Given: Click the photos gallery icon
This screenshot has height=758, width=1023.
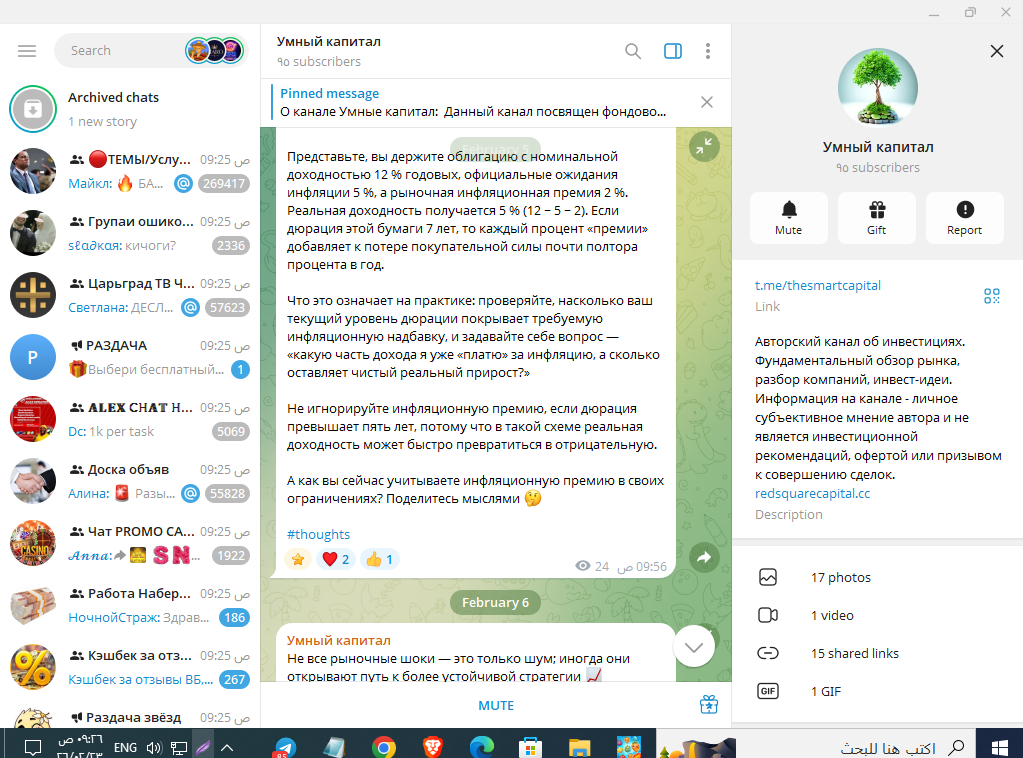Looking at the screenshot, I should 768,577.
